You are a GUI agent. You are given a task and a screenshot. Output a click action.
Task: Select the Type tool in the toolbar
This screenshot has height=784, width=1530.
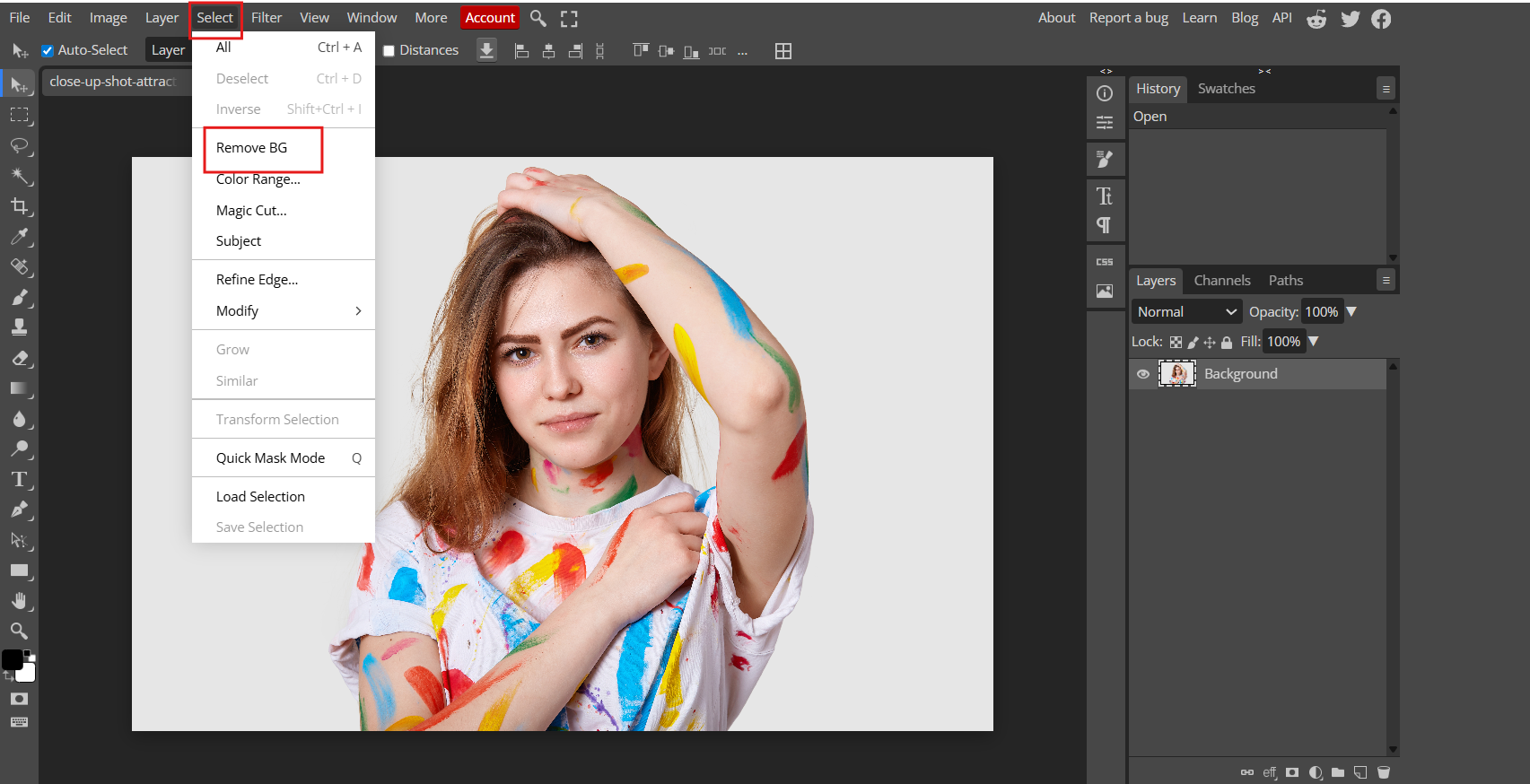19,479
